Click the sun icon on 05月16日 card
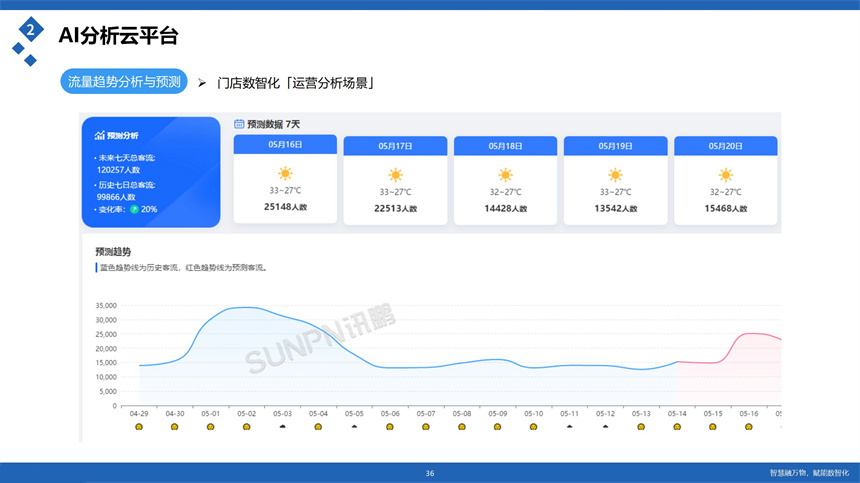 click(x=285, y=174)
